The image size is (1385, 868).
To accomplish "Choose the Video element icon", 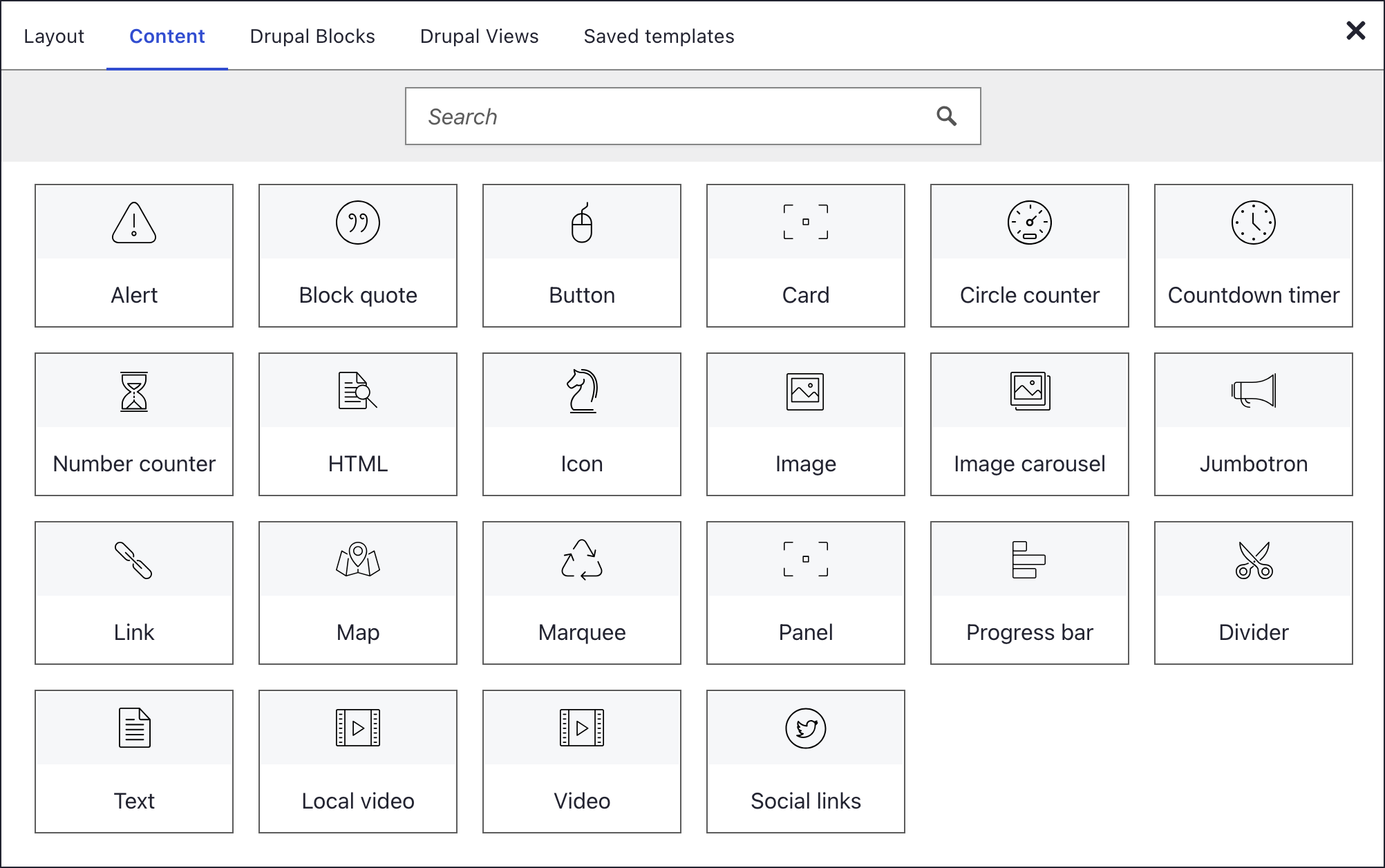I will pos(582,728).
